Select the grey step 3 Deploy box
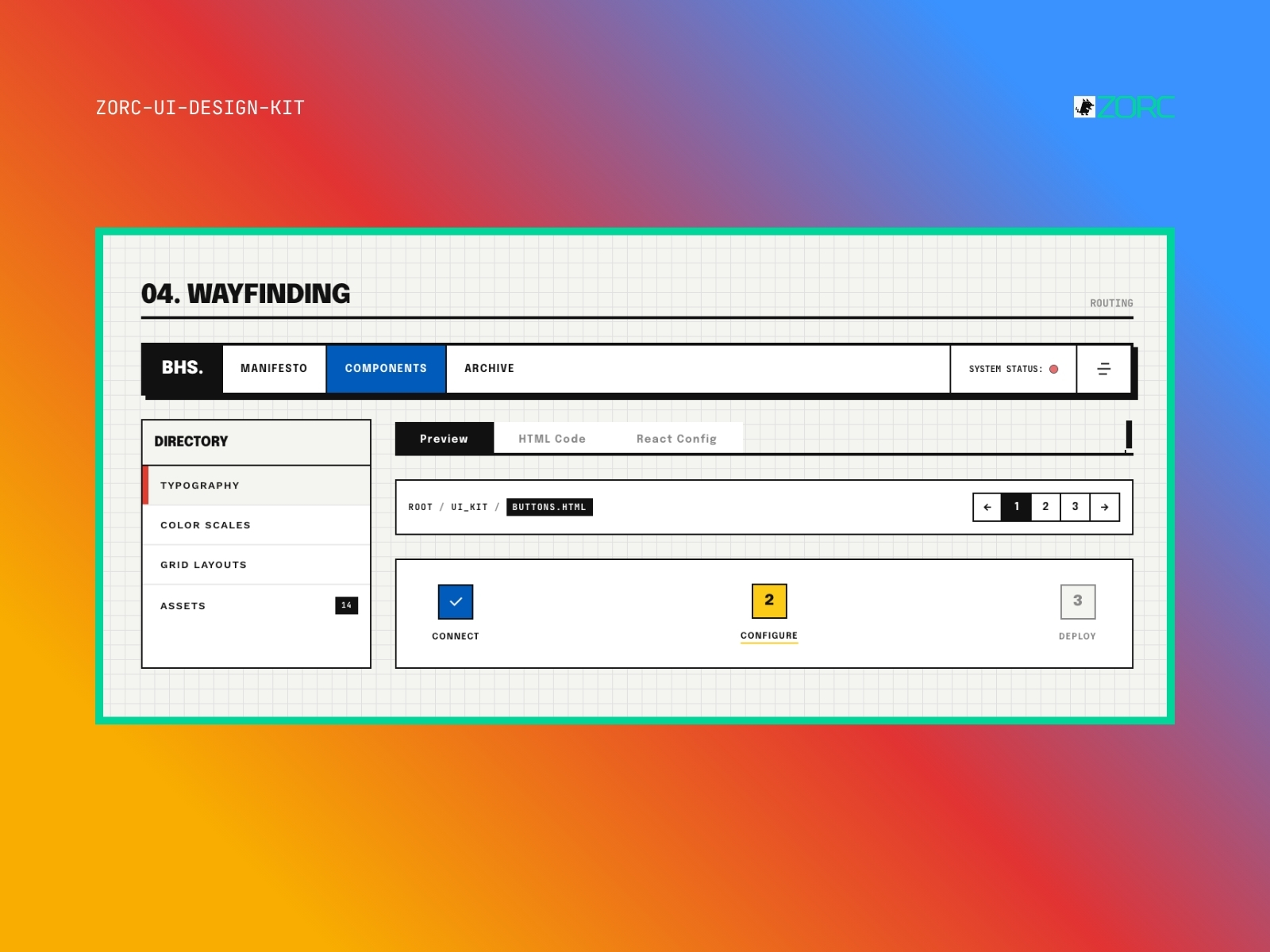Image resolution: width=1270 pixels, height=952 pixels. click(1078, 601)
